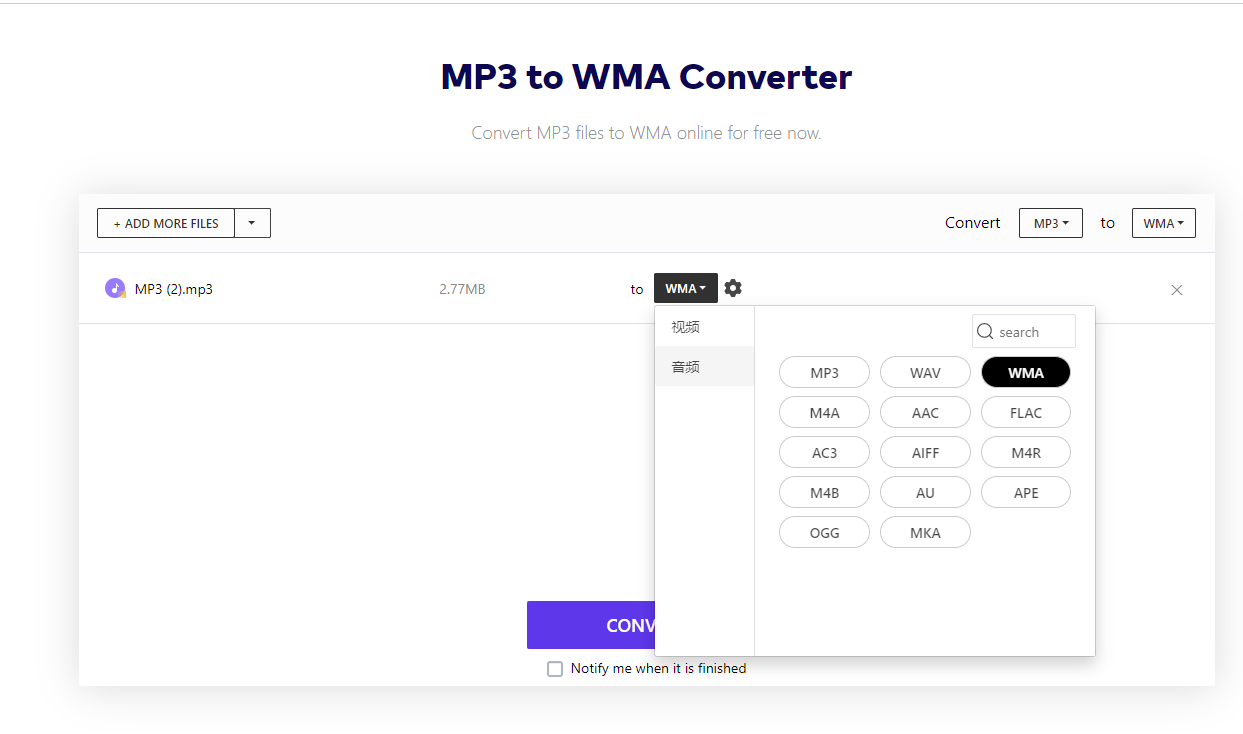Click the purple music file icon
The image size is (1243, 734).
115,288
